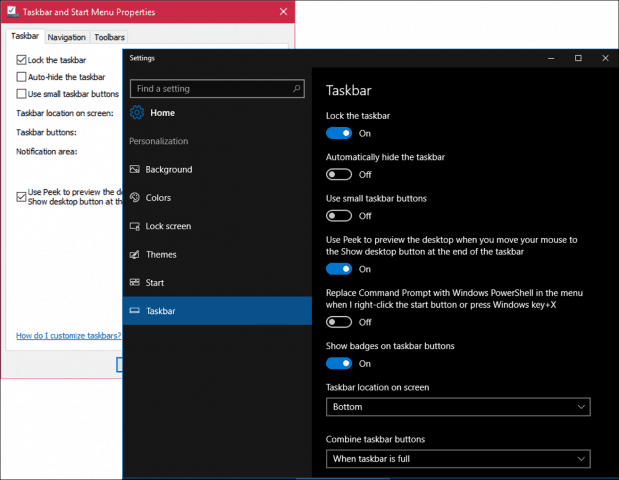Image resolution: width=619 pixels, height=480 pixels.
Task: Switch to Toolbars tab in Properties window
Action: [x=109, y=38]
